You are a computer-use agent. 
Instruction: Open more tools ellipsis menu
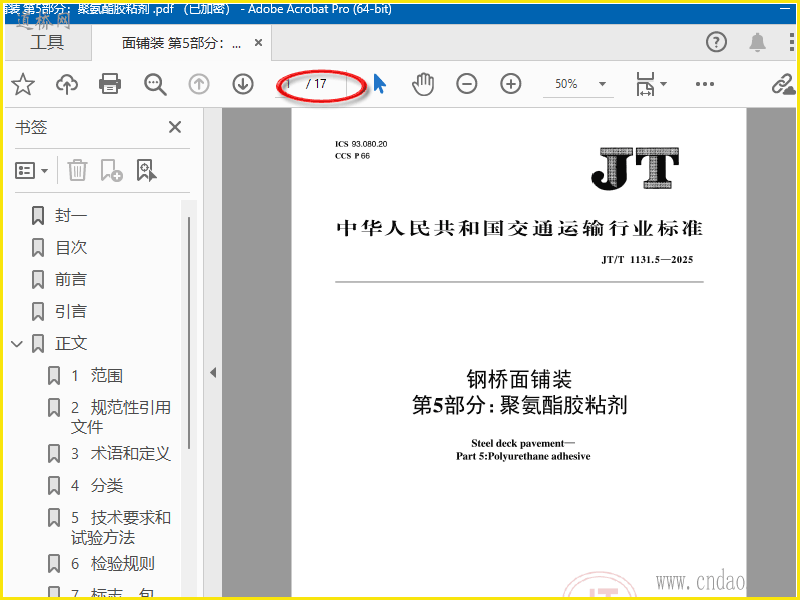tap(705, 84)
